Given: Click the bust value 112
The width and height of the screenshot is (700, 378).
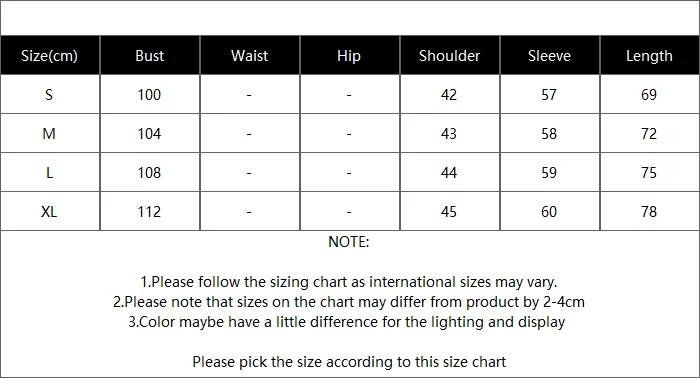Looking at the screenshot, I should click(x=149, y=212).
